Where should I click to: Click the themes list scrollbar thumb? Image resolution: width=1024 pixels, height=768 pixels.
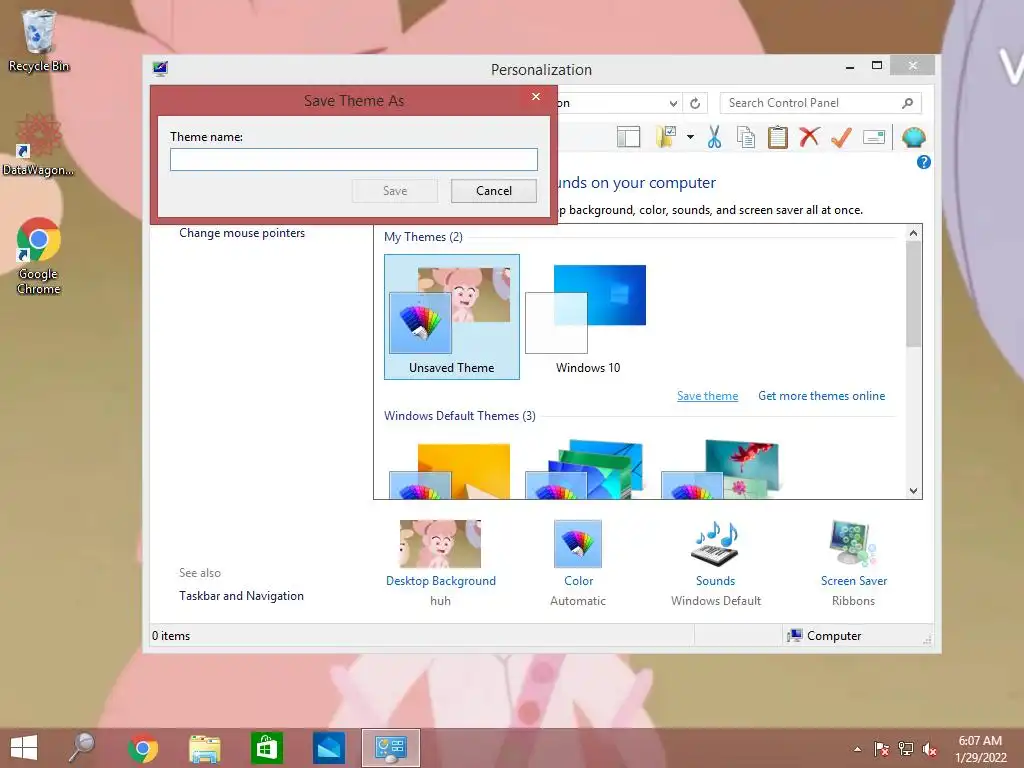(x=913, y=294)
